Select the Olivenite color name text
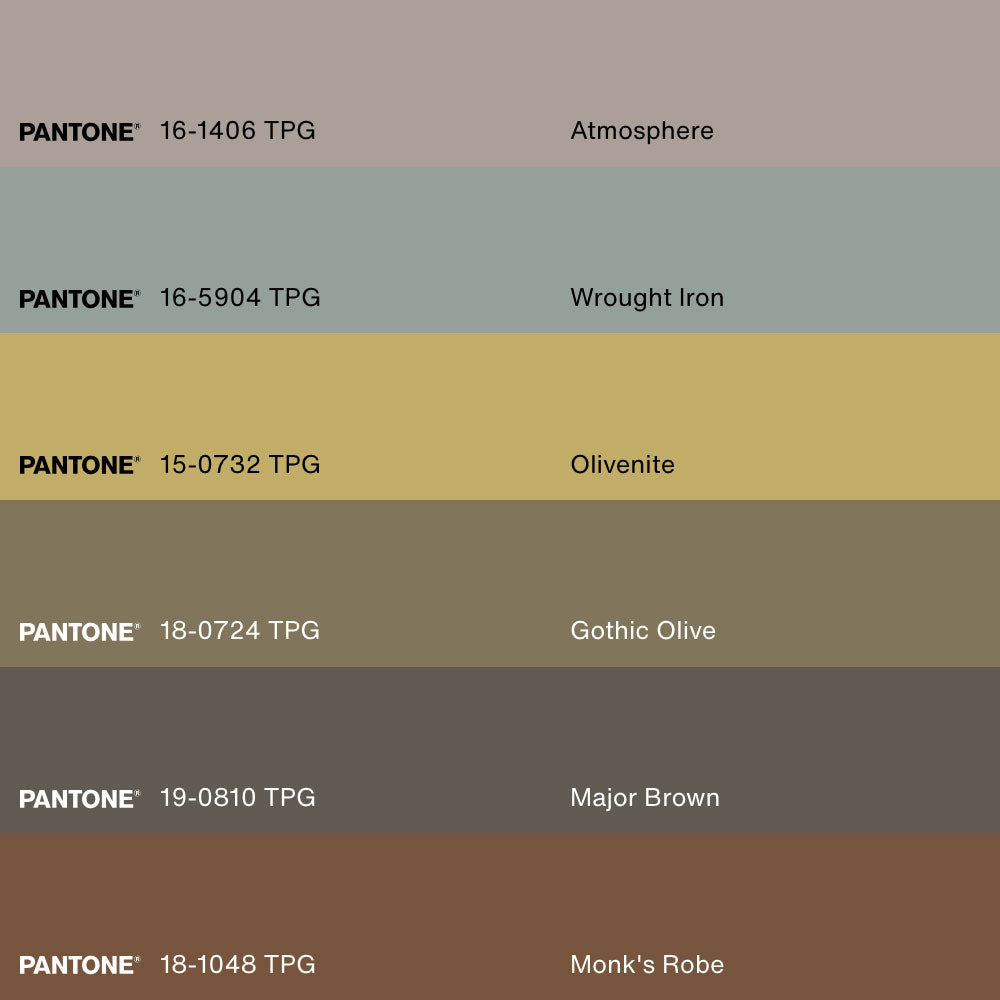This screenshot has width=1000, height=1000. tap(622, 465)
